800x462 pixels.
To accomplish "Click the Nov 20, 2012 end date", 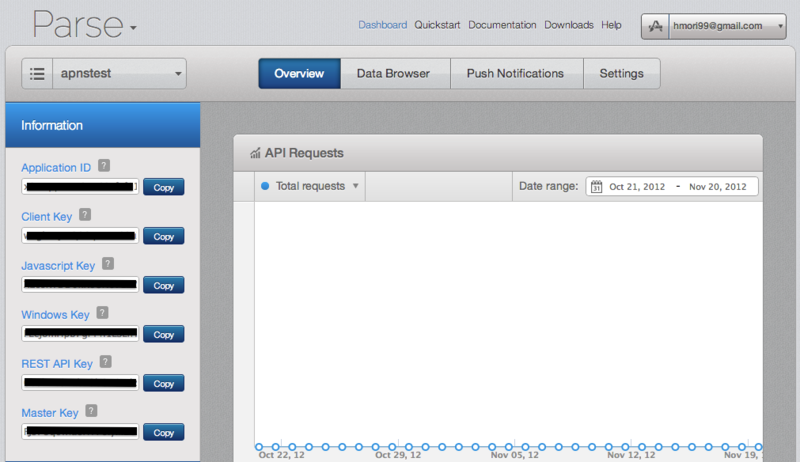I will coord(717,187).
